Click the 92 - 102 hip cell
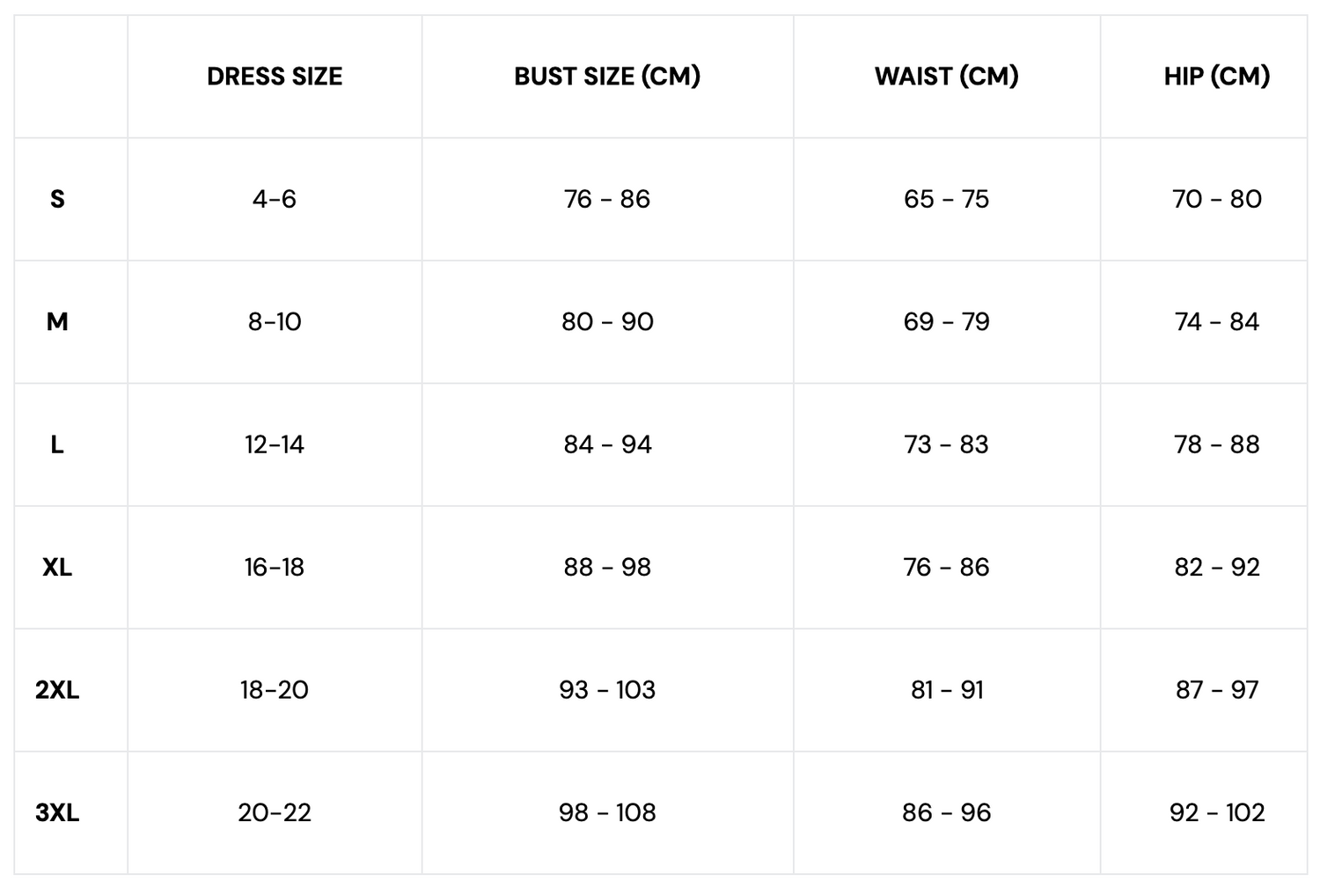Image resolution: width=1320 pixels, height=896 pixels. click(1216, 812)
